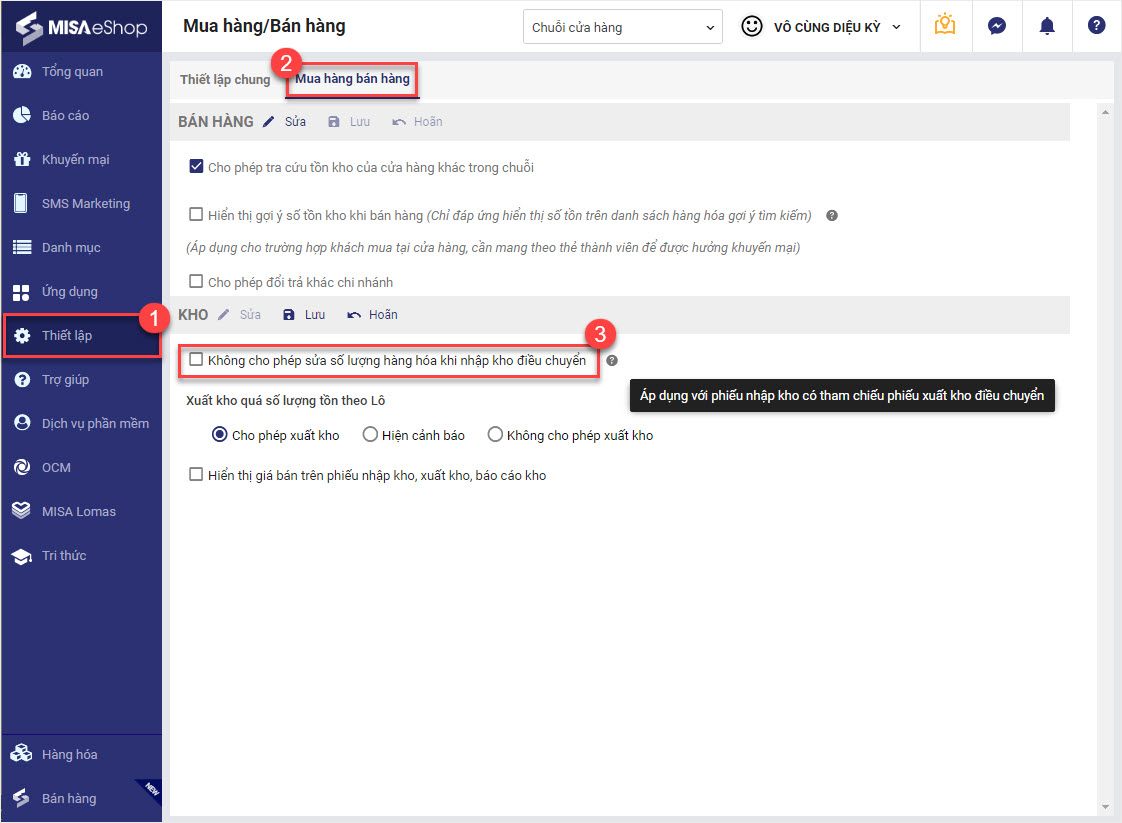
Task: Open Trợ giúp question icon in sidebar
Action: 22,379
